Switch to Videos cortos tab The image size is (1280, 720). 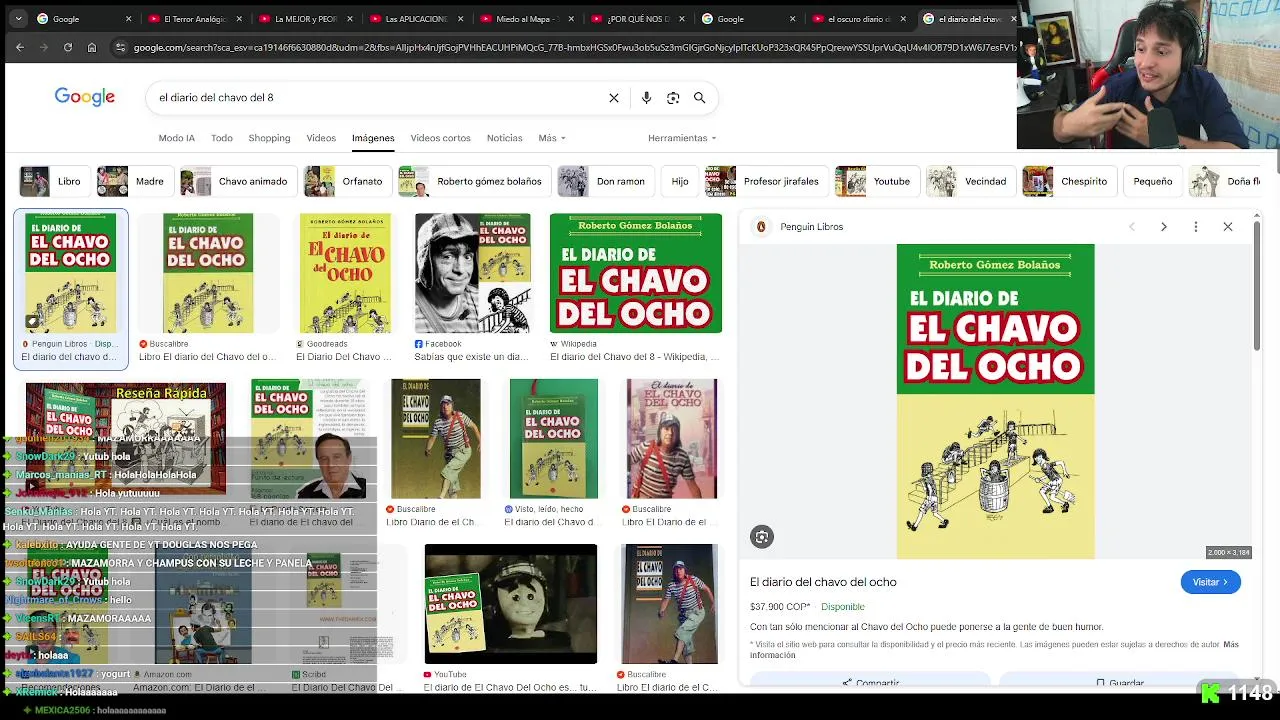tap(440, 138)
